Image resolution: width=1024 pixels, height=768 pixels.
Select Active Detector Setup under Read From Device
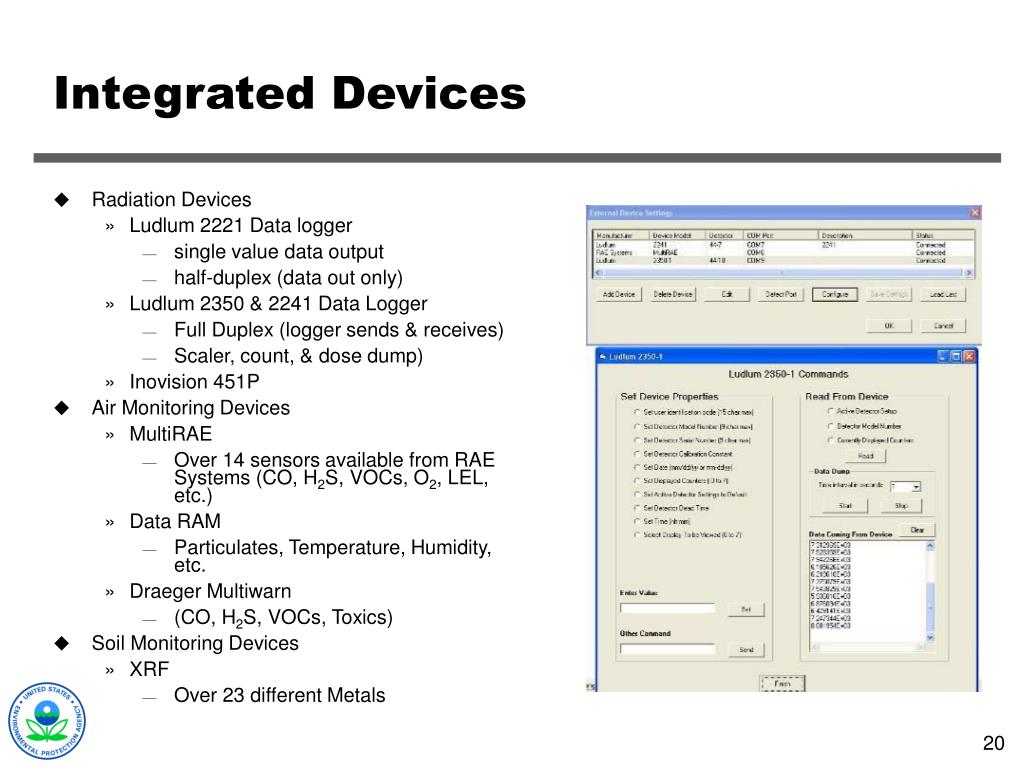click(x=862, y=411)
